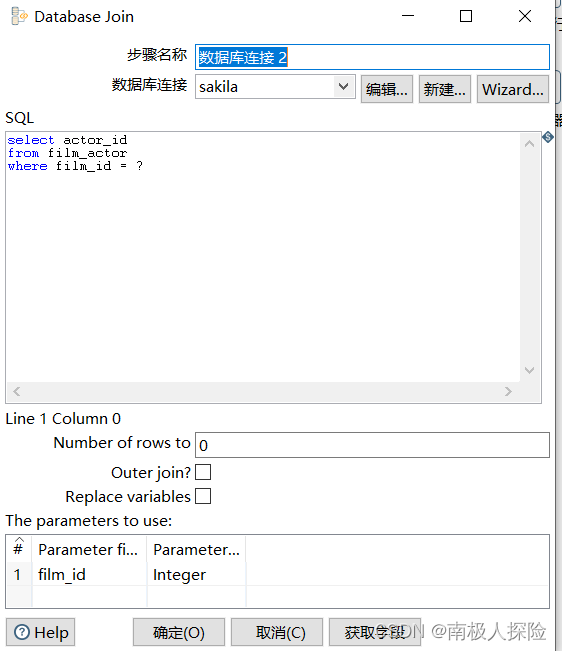Click the SQL editor scroll up arrow
The image size is (562, 651).
tap(530, 144)
